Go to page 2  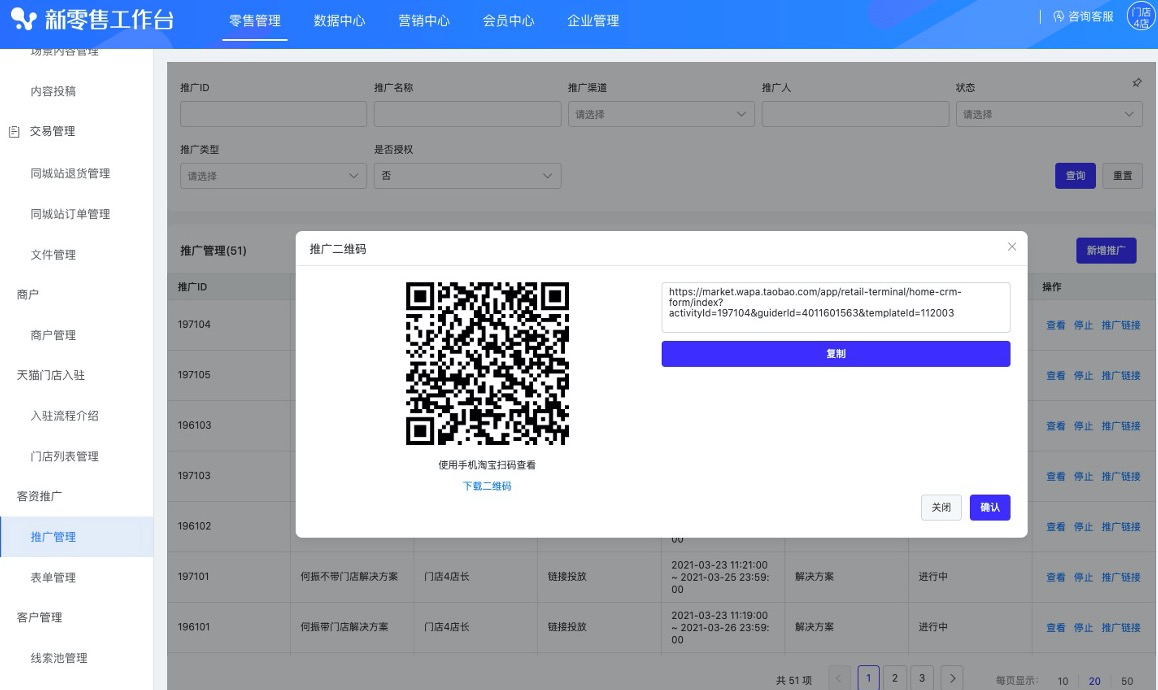click(x=895, y=678)
